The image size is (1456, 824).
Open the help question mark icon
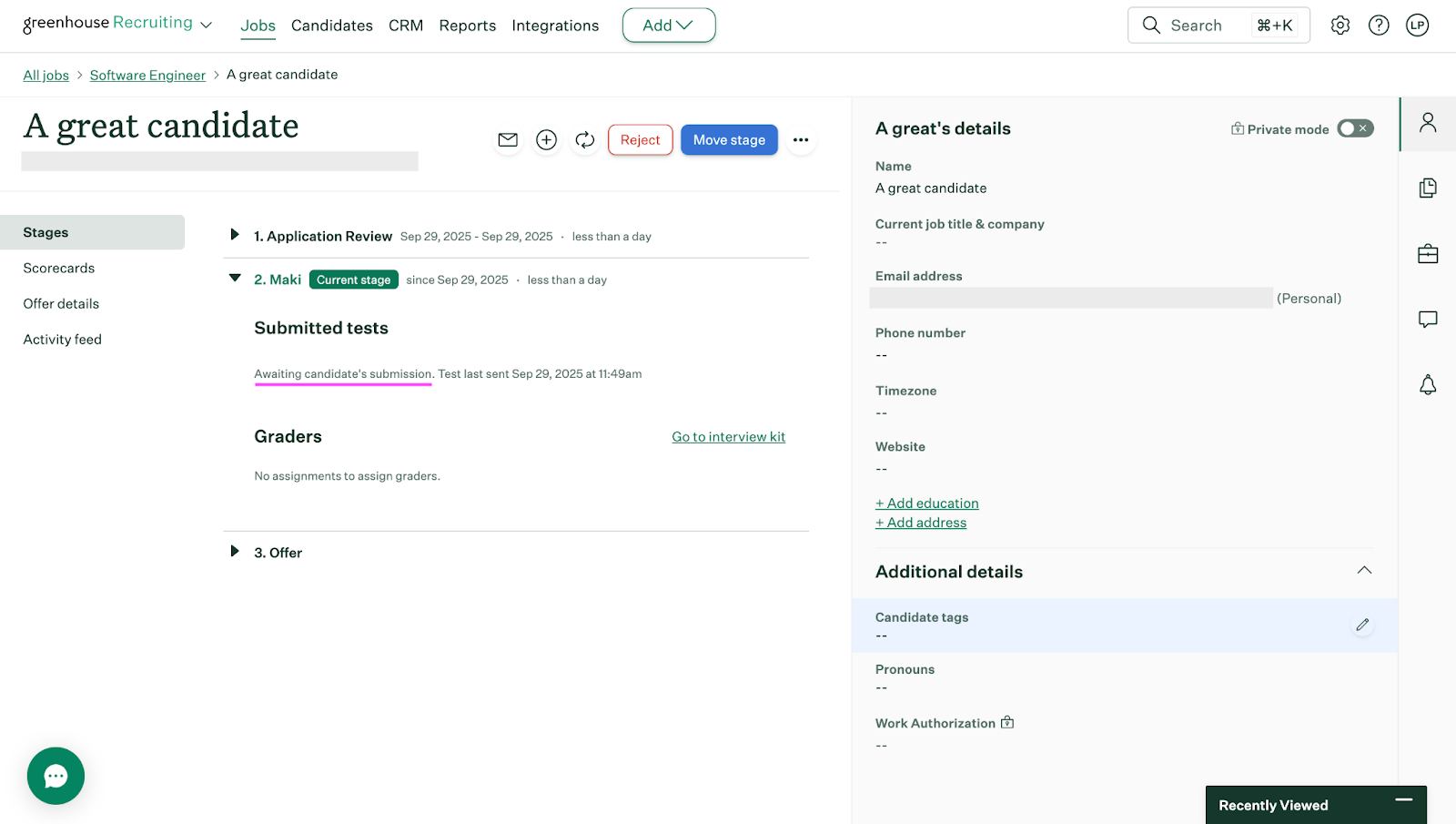point(1379,25)
